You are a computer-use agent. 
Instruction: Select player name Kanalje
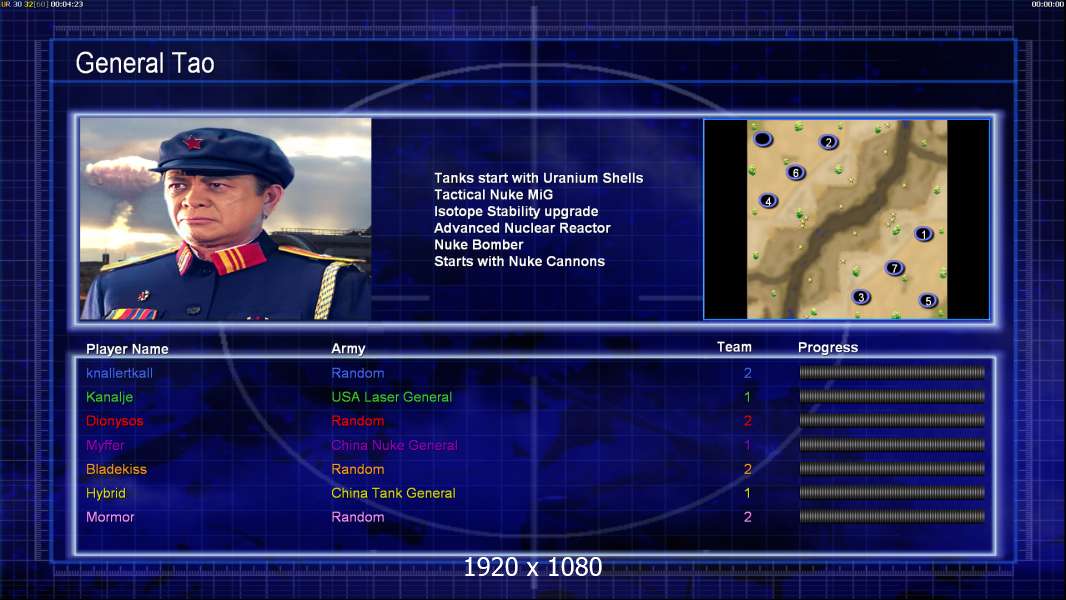(109, 398)
